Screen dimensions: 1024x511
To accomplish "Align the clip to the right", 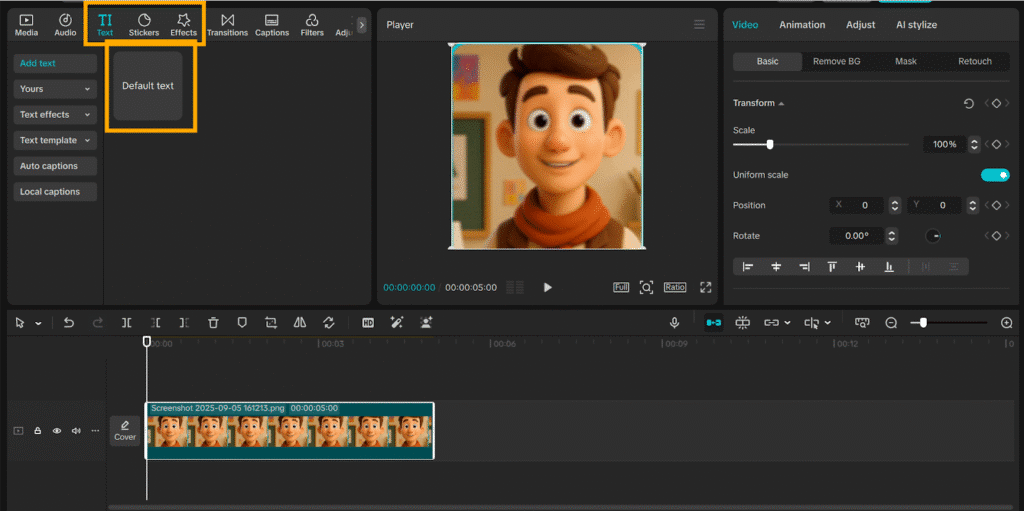I will click(x=805, y=267).
